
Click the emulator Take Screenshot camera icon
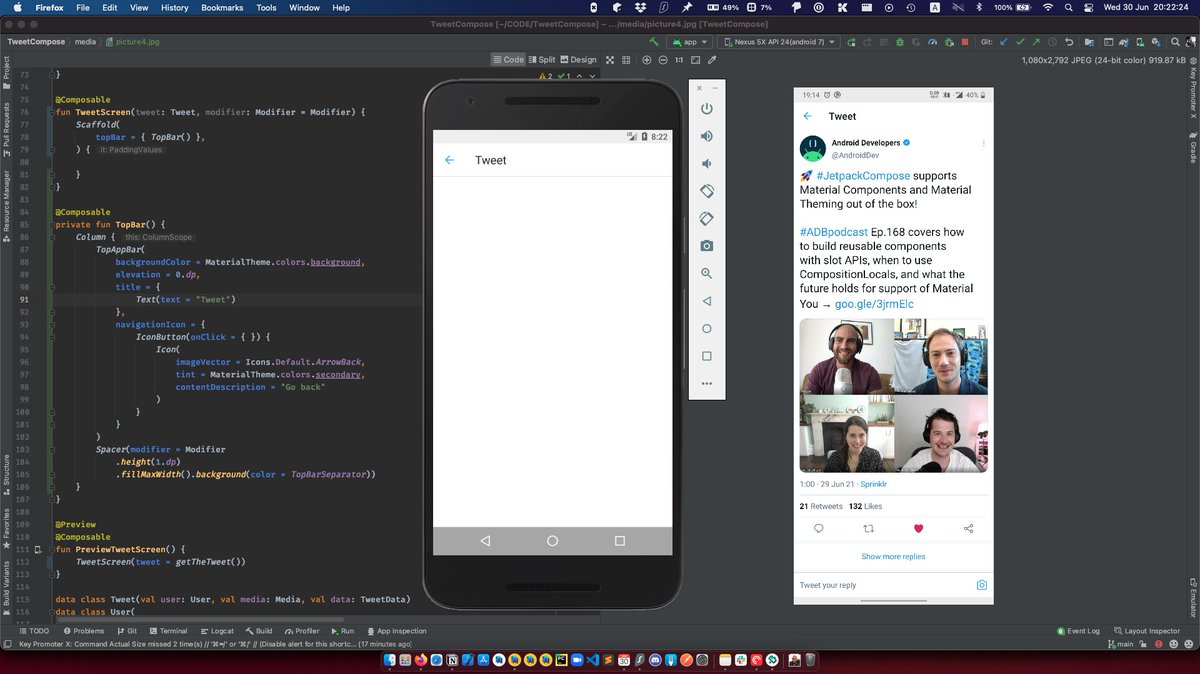[x=706, y=246]
